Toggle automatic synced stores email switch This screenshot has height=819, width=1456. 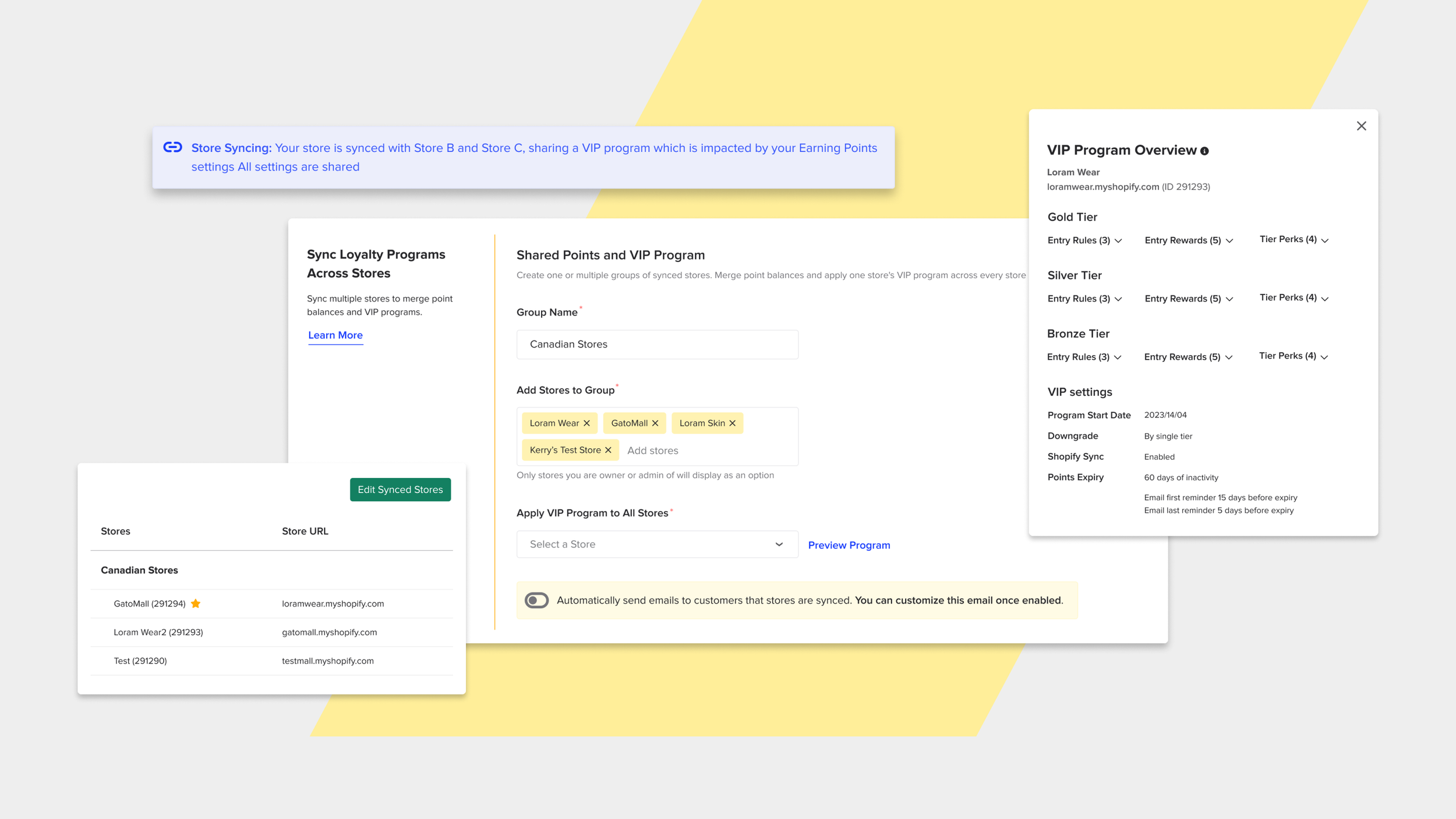536,600
